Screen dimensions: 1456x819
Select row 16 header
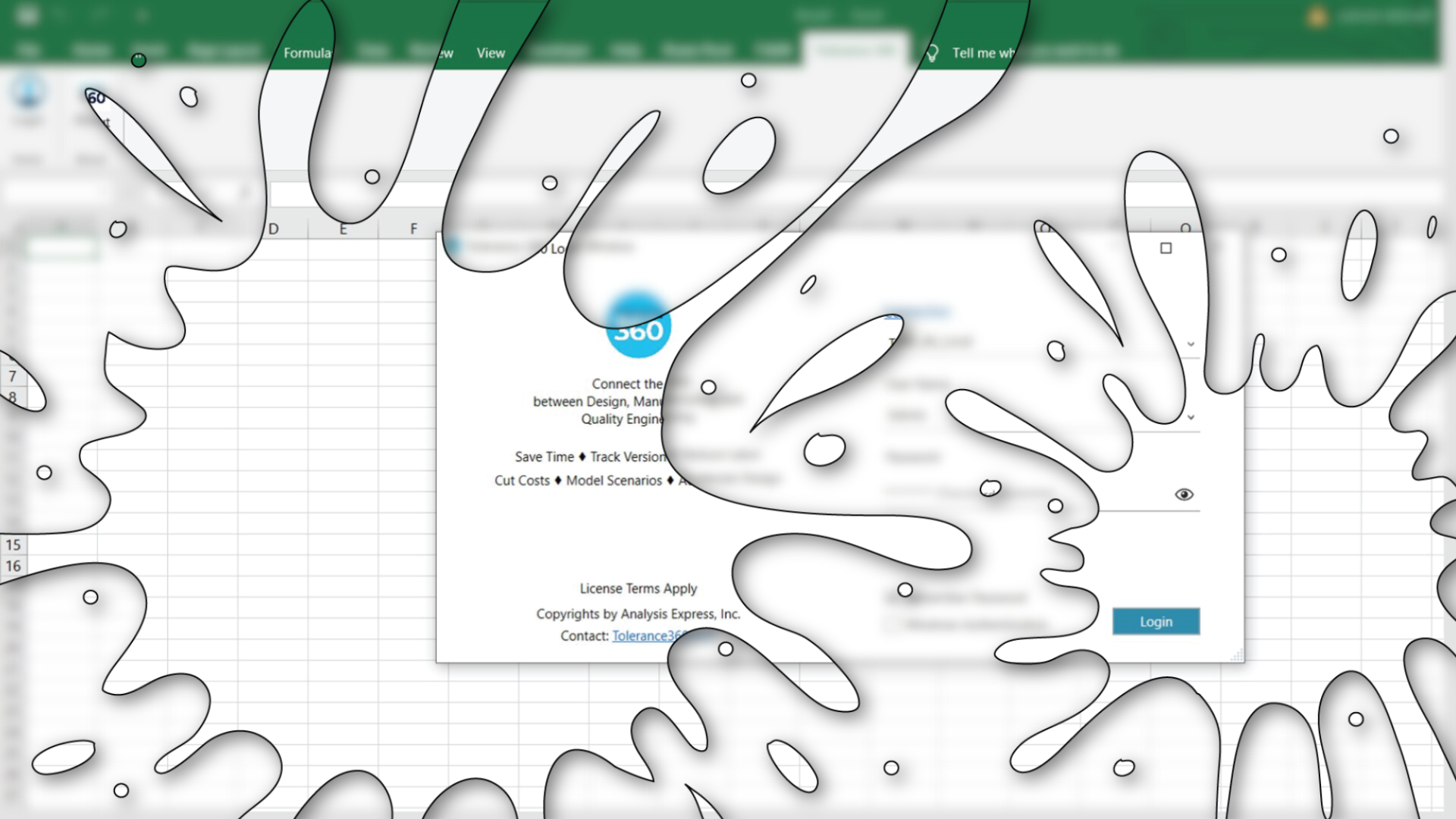tap(13, 566)
